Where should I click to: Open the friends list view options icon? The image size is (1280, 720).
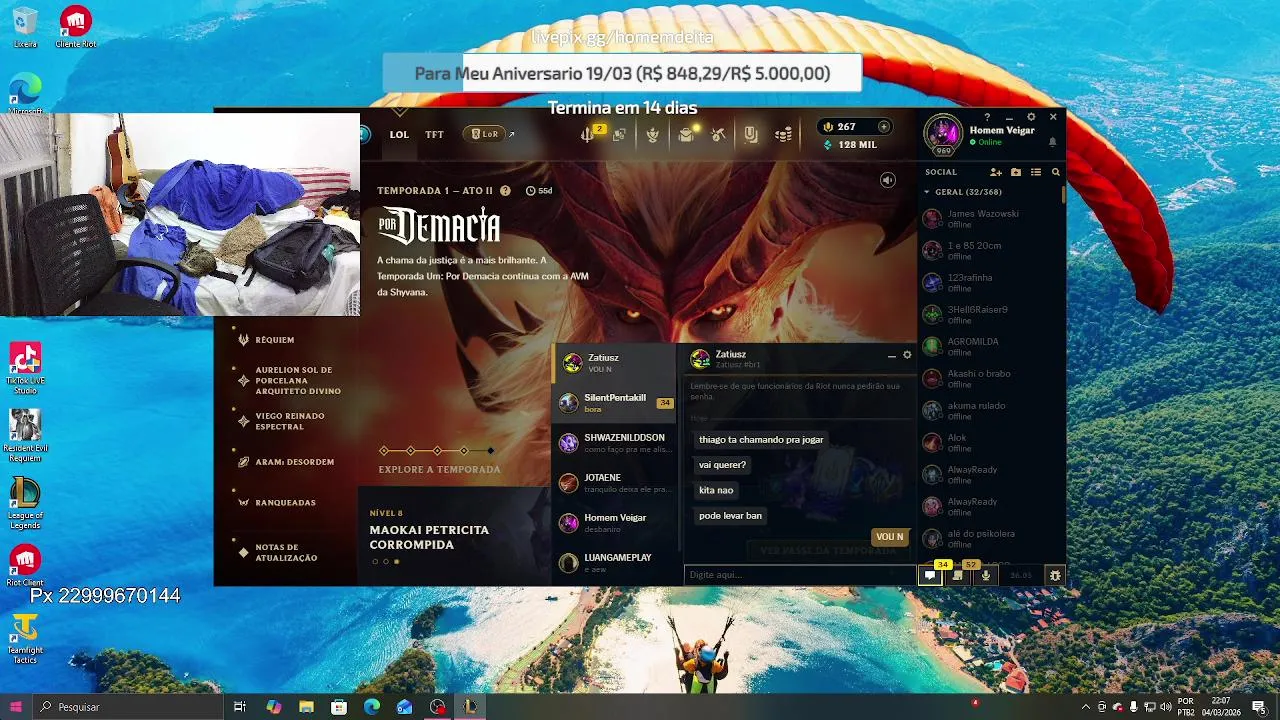tap(1036, 172)
